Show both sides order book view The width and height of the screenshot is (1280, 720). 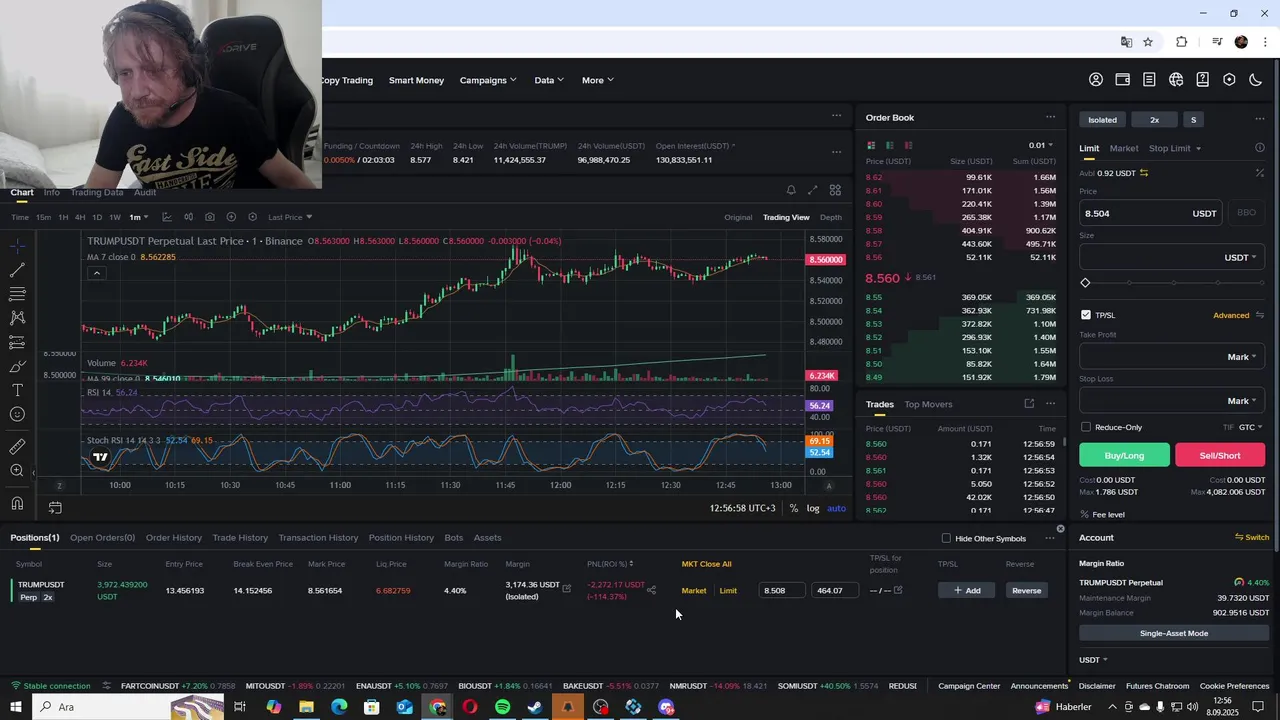click(x=871, y=145)
